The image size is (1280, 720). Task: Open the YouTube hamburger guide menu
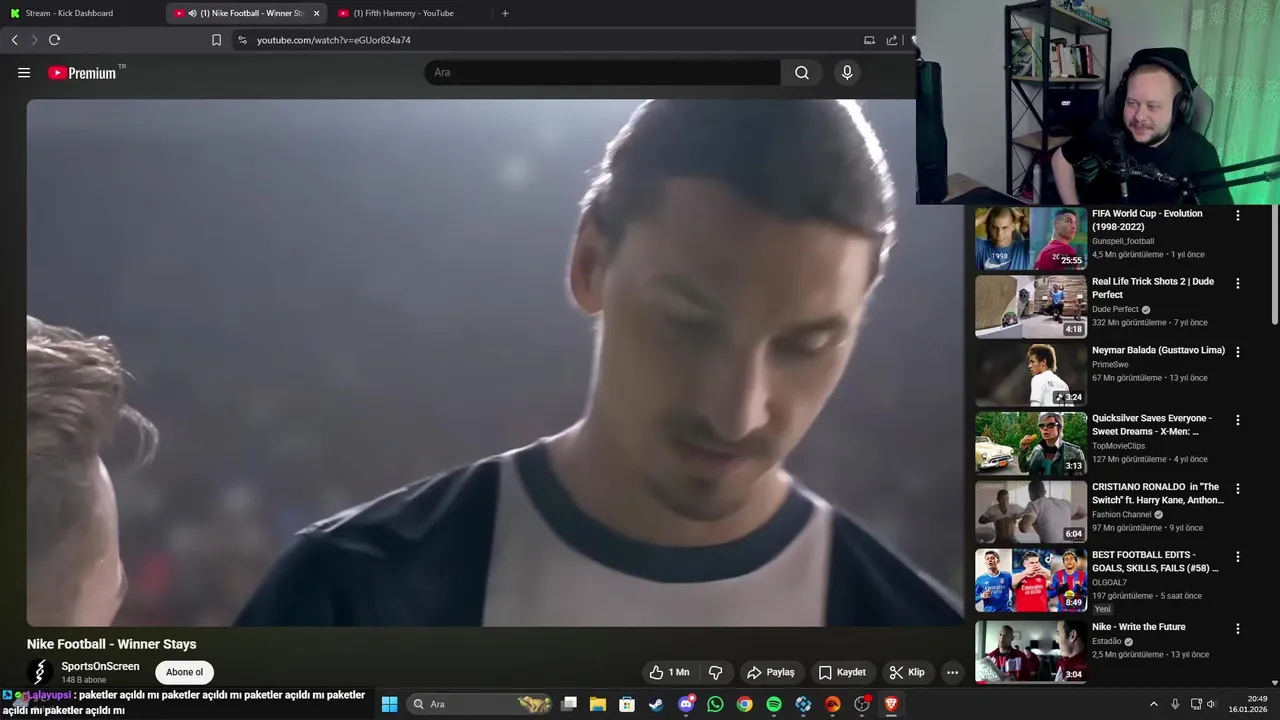click(24, 73)
